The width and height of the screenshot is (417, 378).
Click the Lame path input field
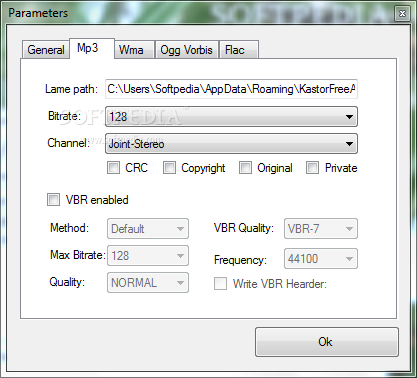point(231,89)
